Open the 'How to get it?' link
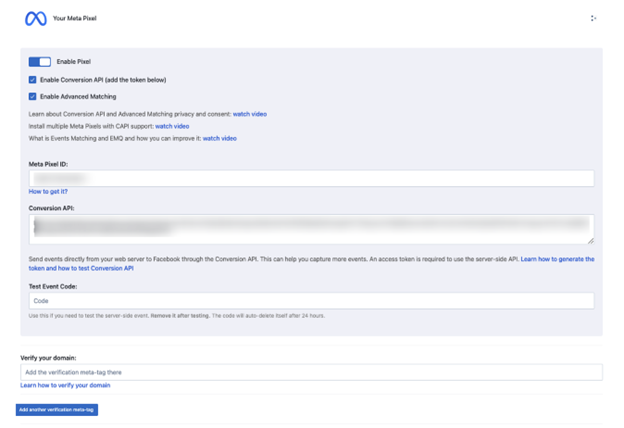Viewport: 624px width, 428px height. point(48,192)
